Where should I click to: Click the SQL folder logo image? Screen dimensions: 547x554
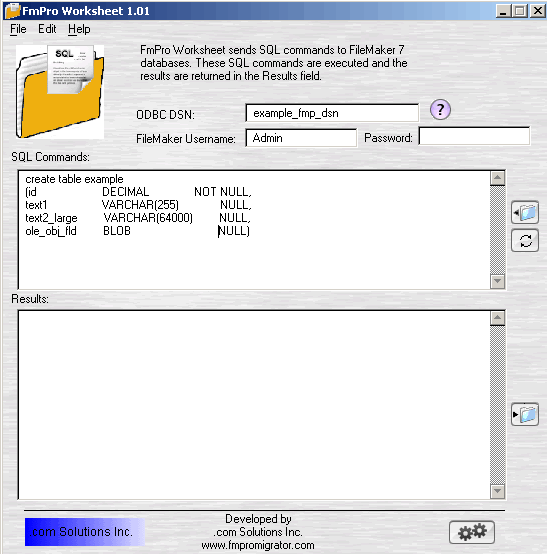tap(60, 92)
